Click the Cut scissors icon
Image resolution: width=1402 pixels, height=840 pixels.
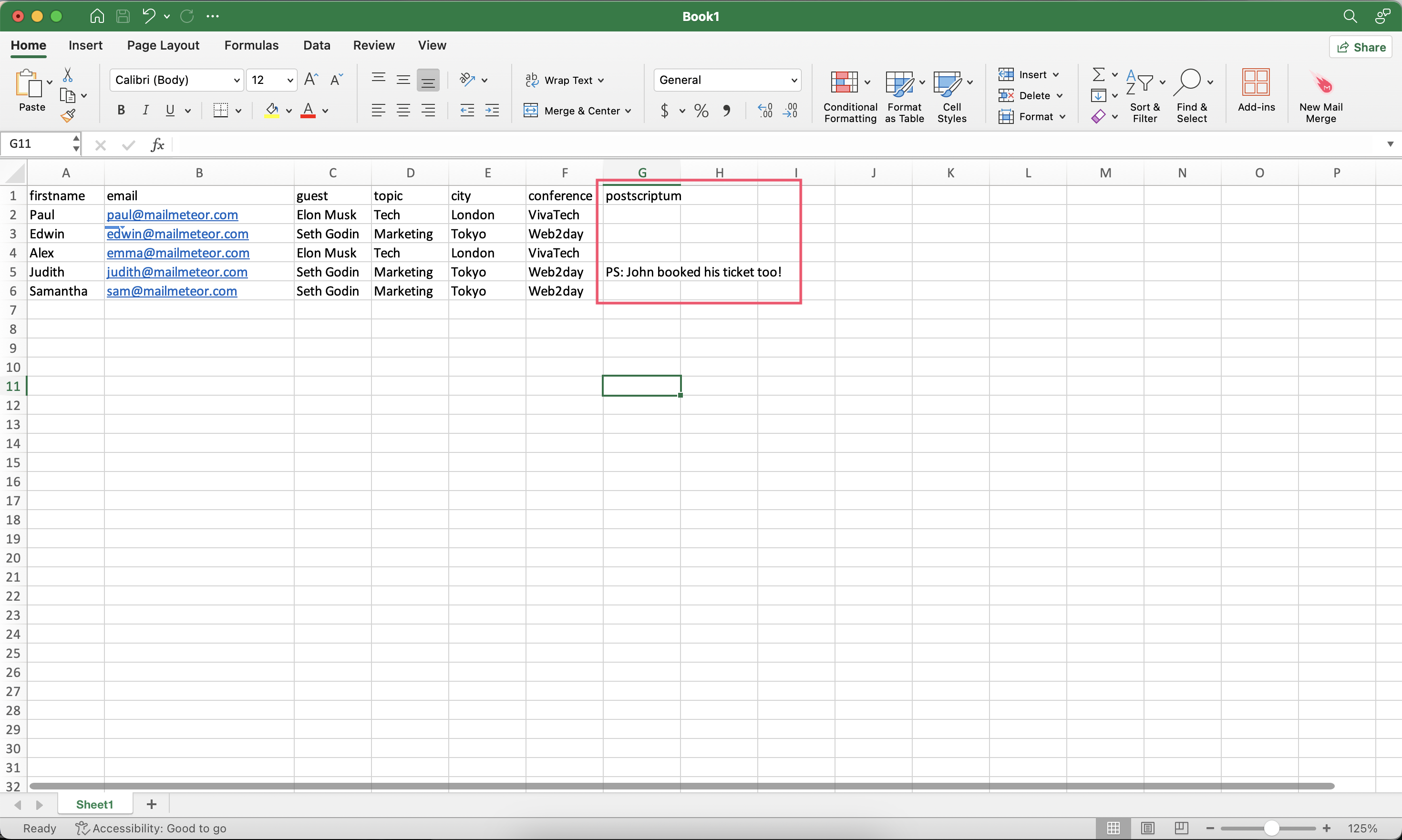67,74
